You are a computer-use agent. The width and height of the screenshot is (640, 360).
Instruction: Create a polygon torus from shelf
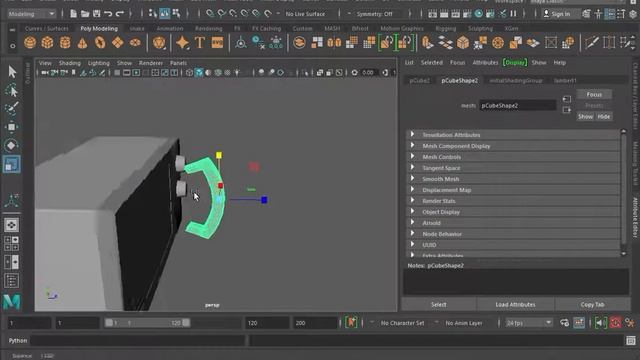pos(100,42)
